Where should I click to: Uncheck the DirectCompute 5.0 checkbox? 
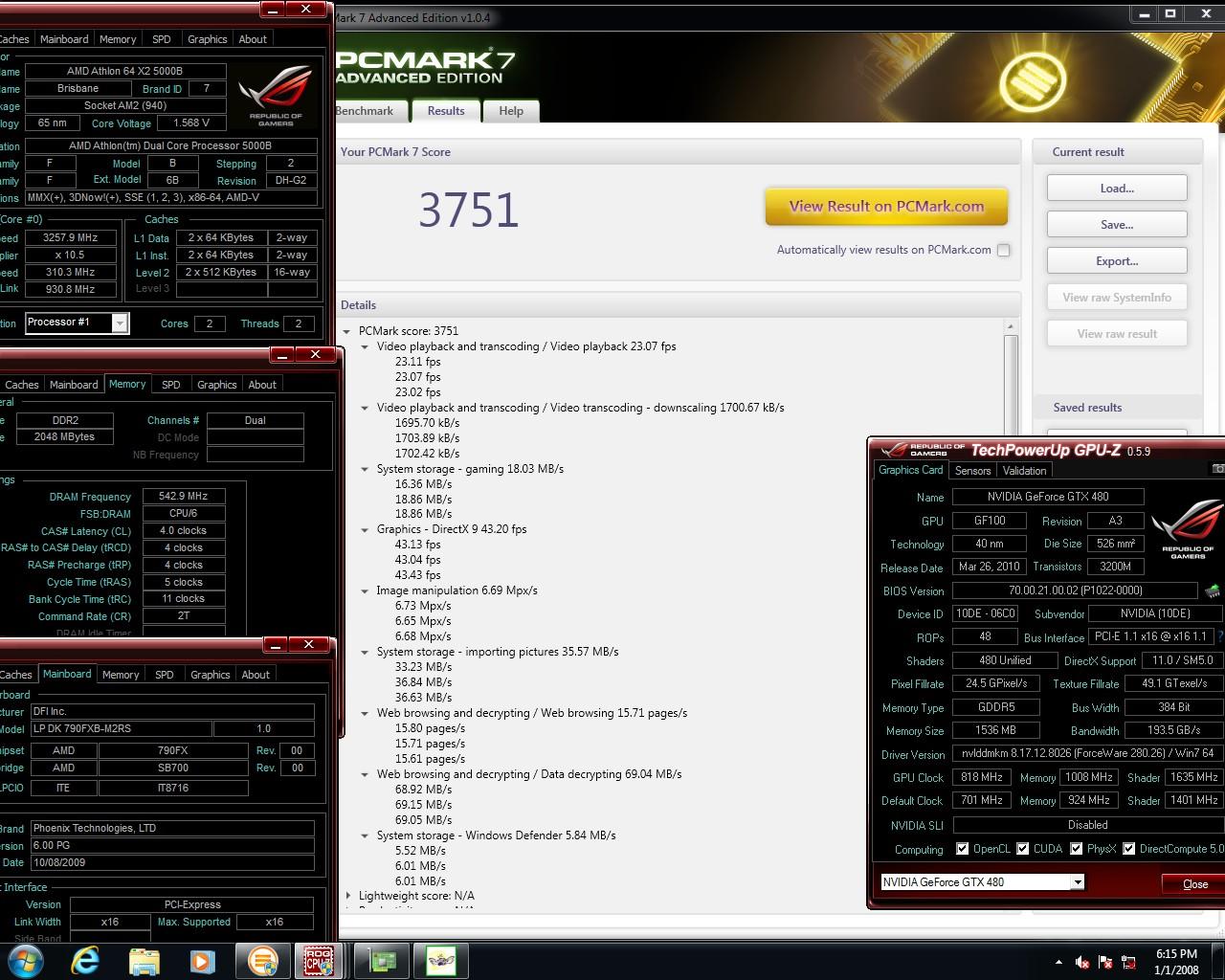[x=1128, y=848]
